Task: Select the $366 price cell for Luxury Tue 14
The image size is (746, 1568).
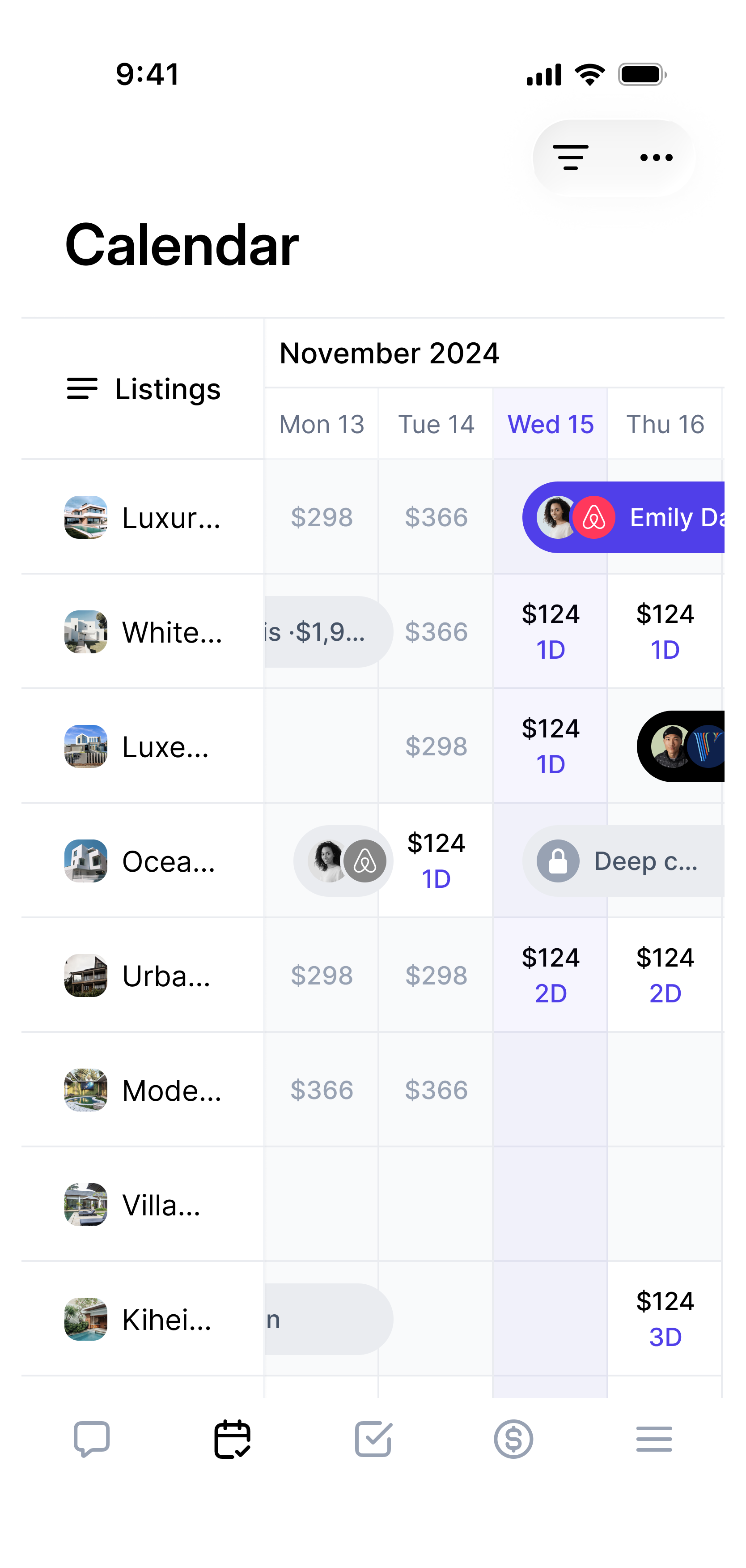Action: coord(436,517)
